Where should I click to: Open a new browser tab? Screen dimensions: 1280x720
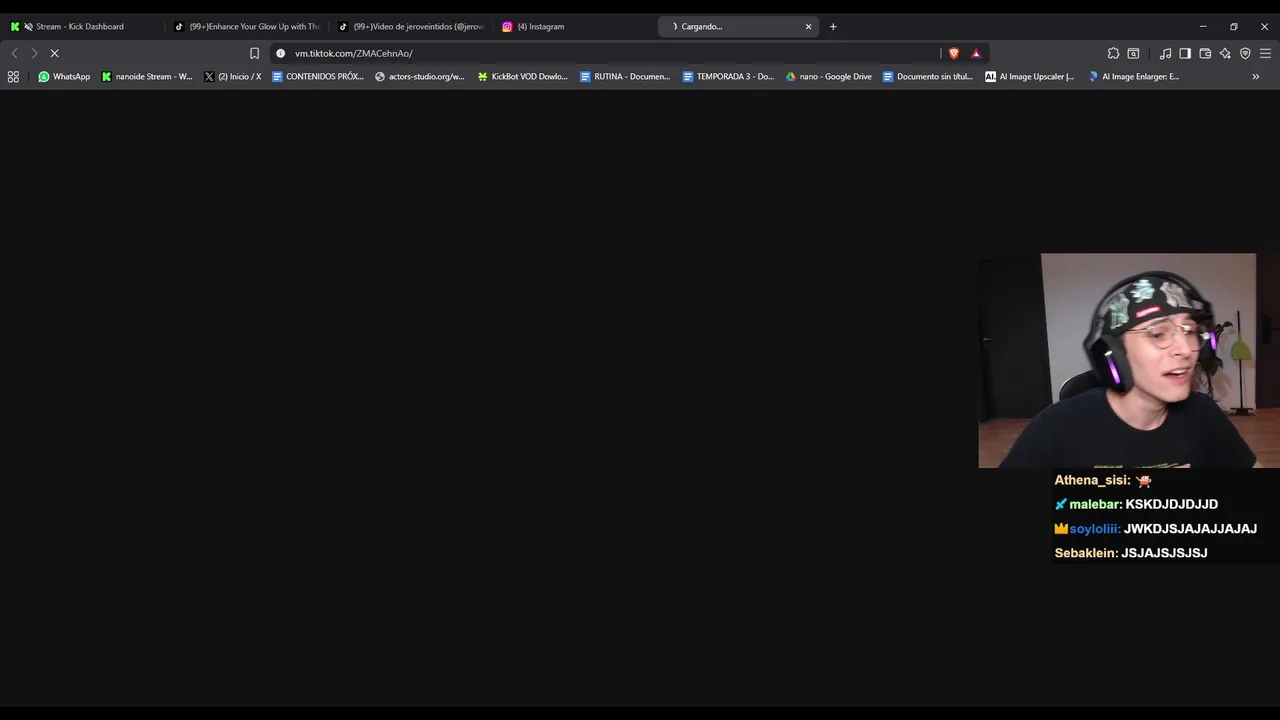click(833, 26)
